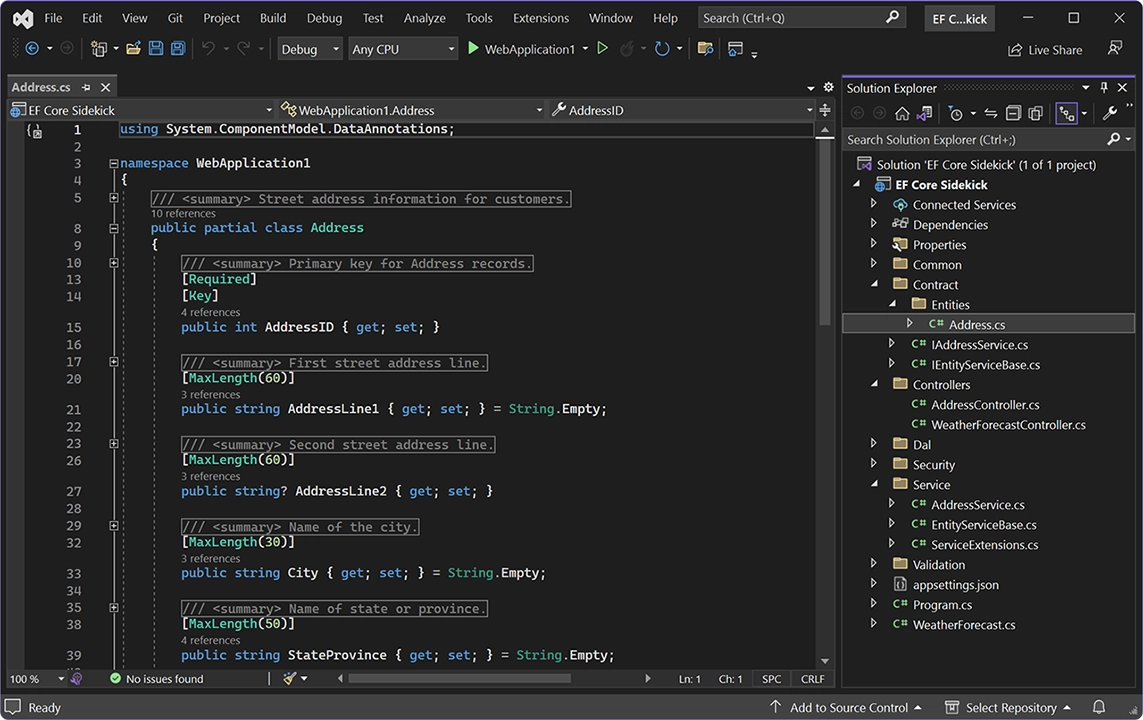Screen dimensions: 1143x720
Task: Click the Search (Ctrl+Q) box in title bar
Action: tap(802, 18)
